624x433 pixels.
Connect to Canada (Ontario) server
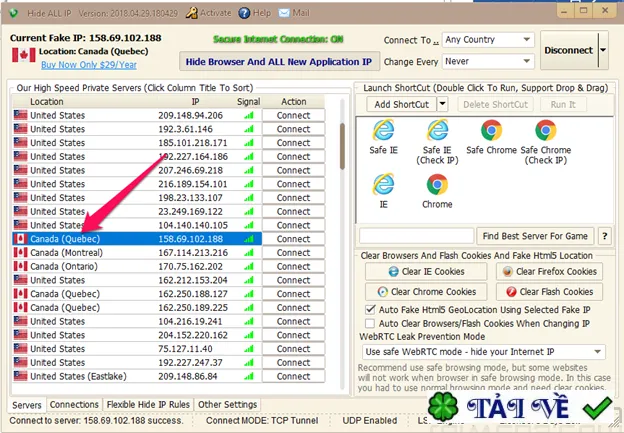[x=293, y=266]
